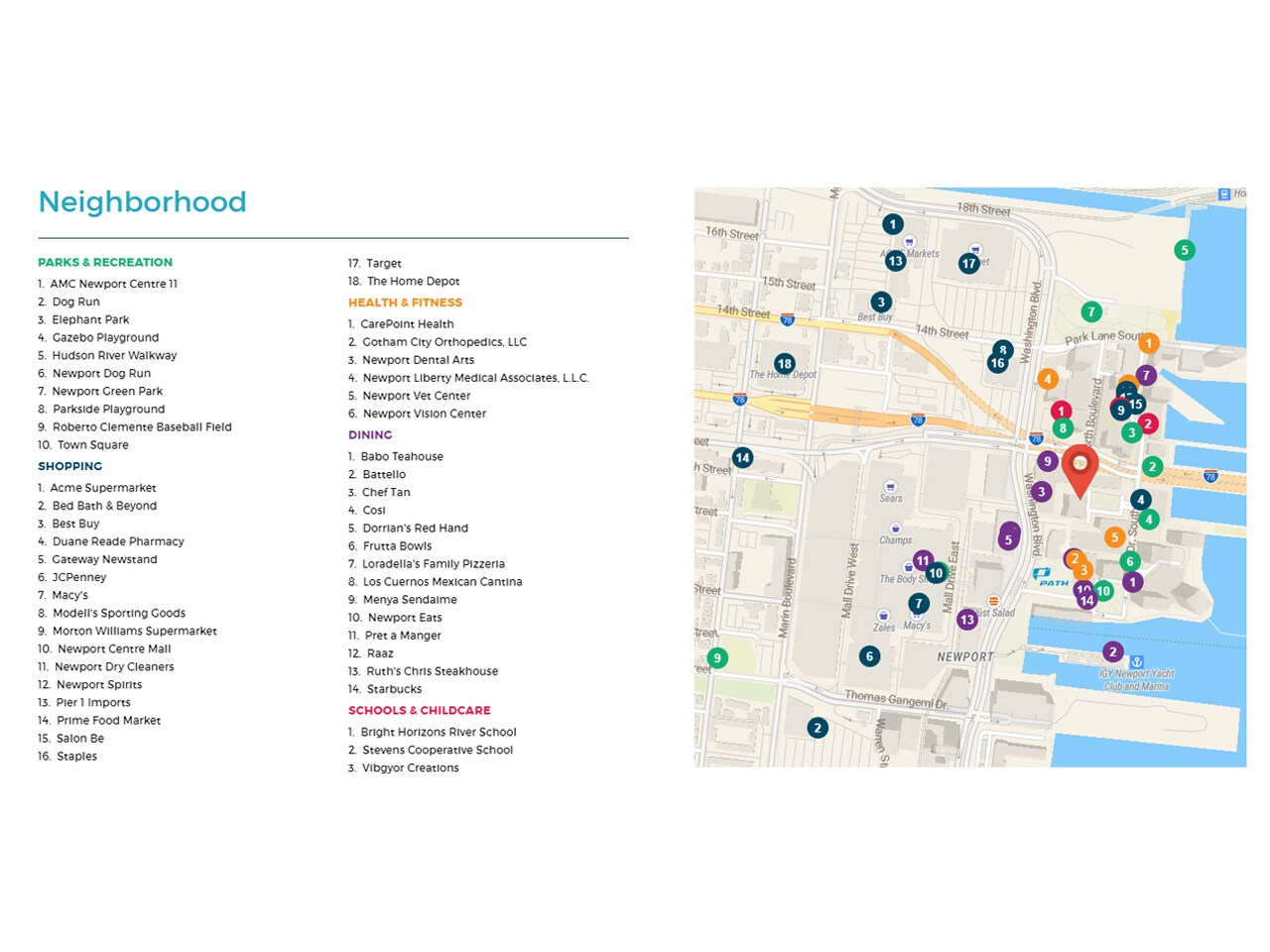This screenshot has height=952, width=1270.
Task: Click the Bed Bath & Beyond entry
Action: pos(97,506)
